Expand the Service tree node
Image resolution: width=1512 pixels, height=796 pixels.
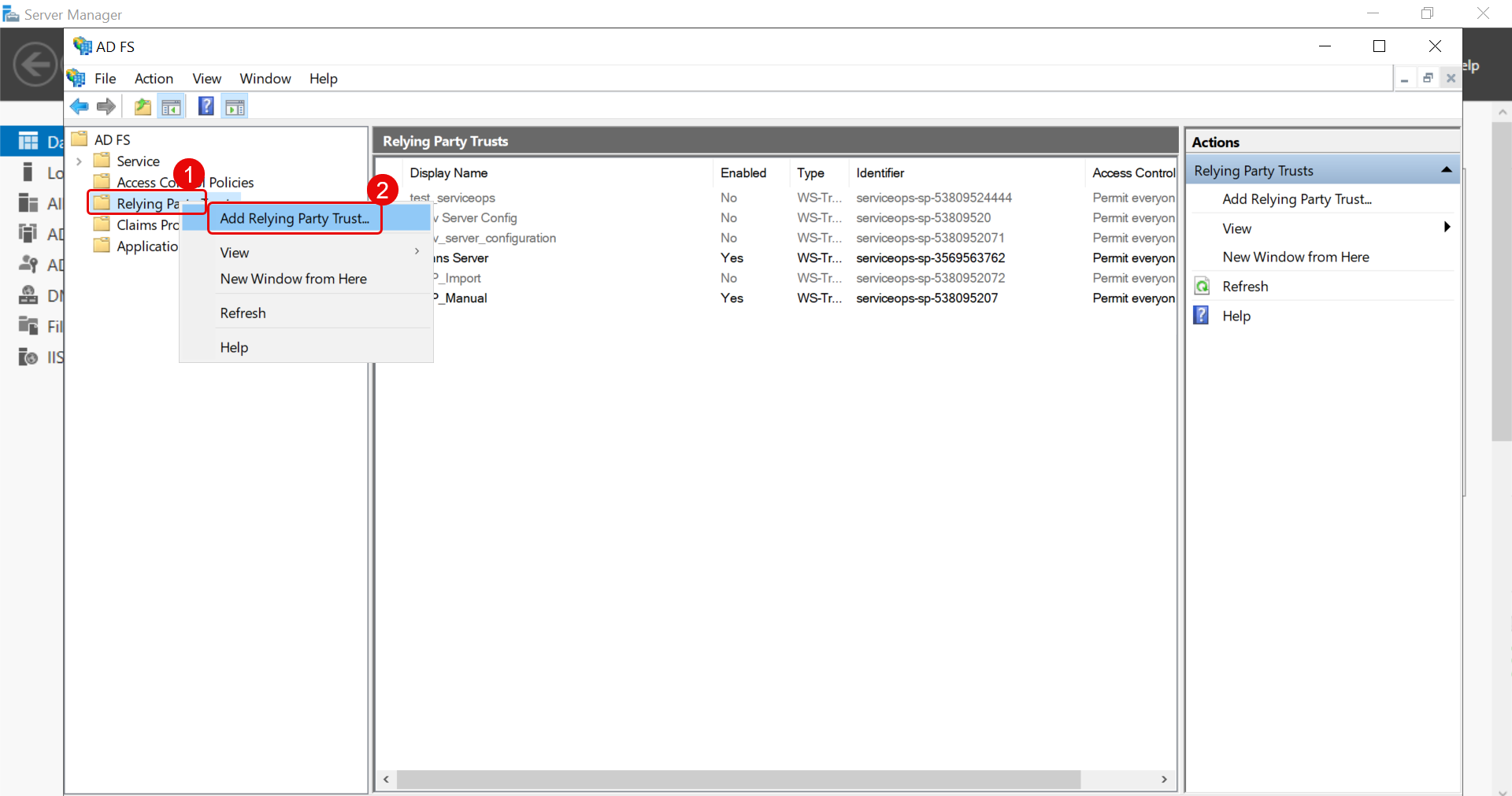pyautogui.click(x=78, y=161)
